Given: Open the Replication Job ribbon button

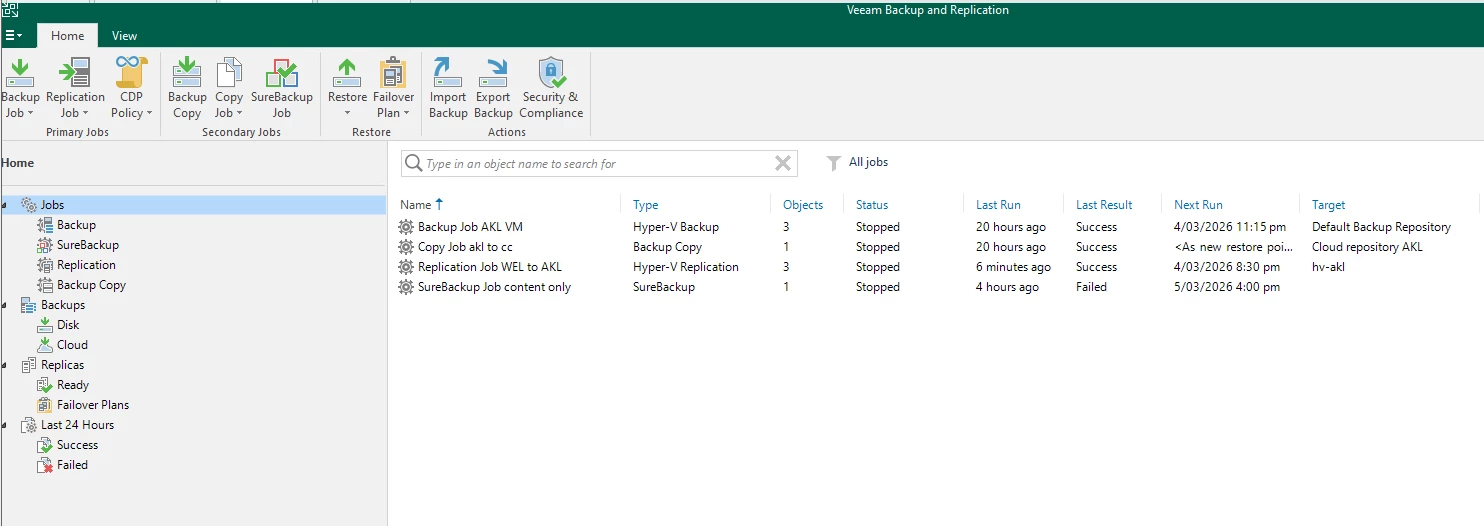Looking at the screenshot, I should pos(75,74).
